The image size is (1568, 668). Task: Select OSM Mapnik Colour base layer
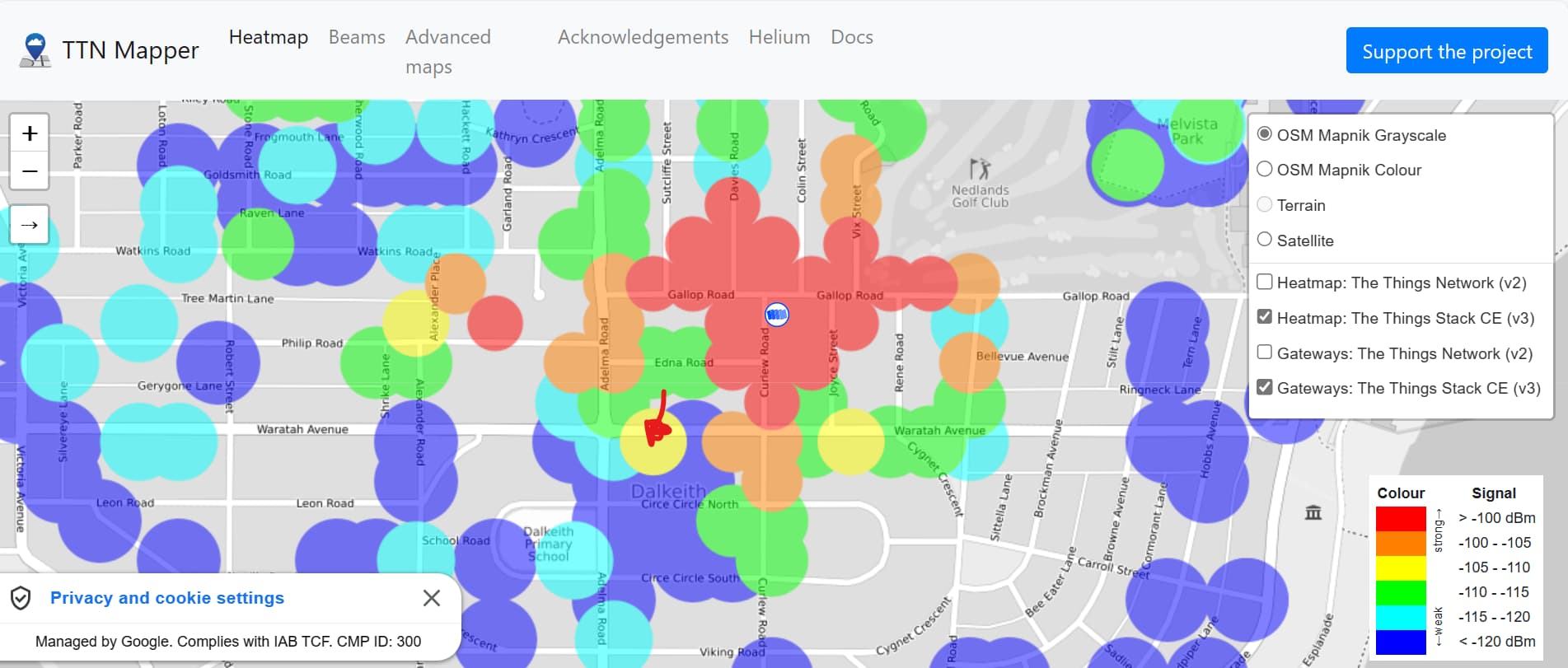(1265, 169)
